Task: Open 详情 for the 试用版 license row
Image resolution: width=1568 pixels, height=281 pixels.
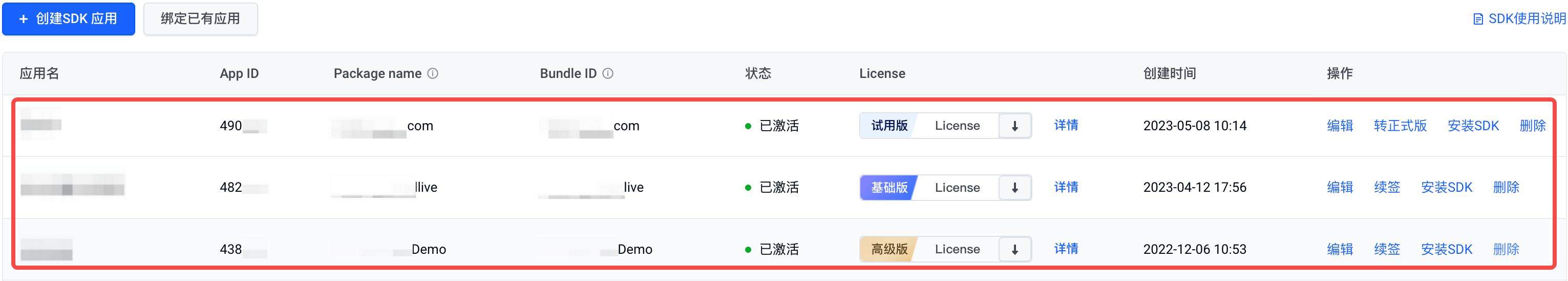Action: 1066,126
